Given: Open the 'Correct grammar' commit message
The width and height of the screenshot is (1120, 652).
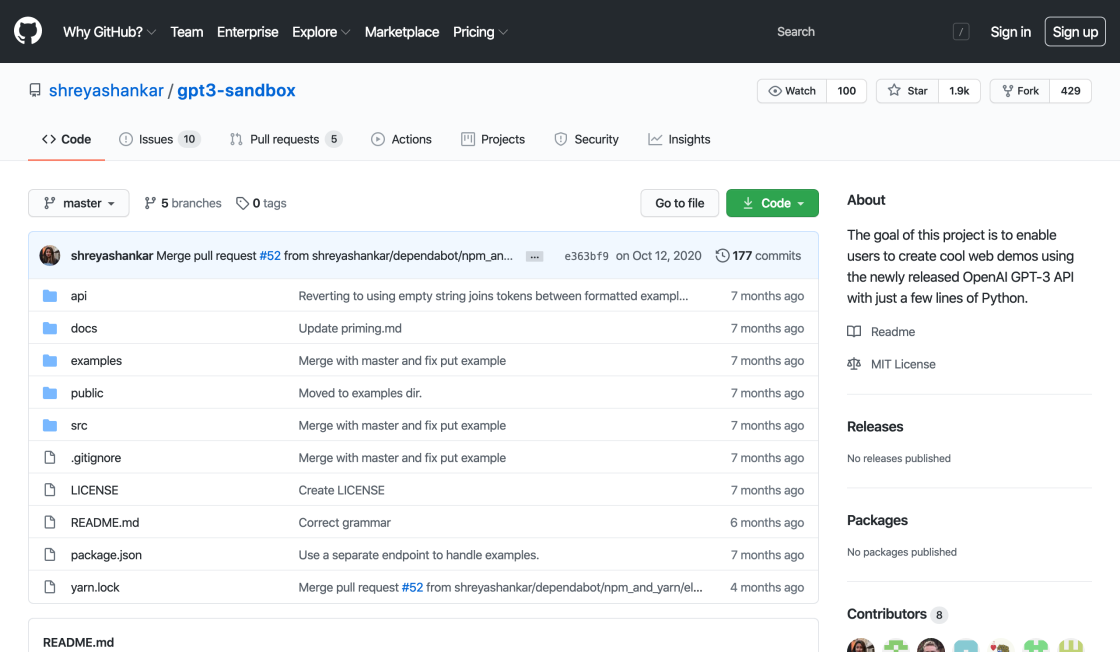Looking at the screenshot, I should click(344, 522).
